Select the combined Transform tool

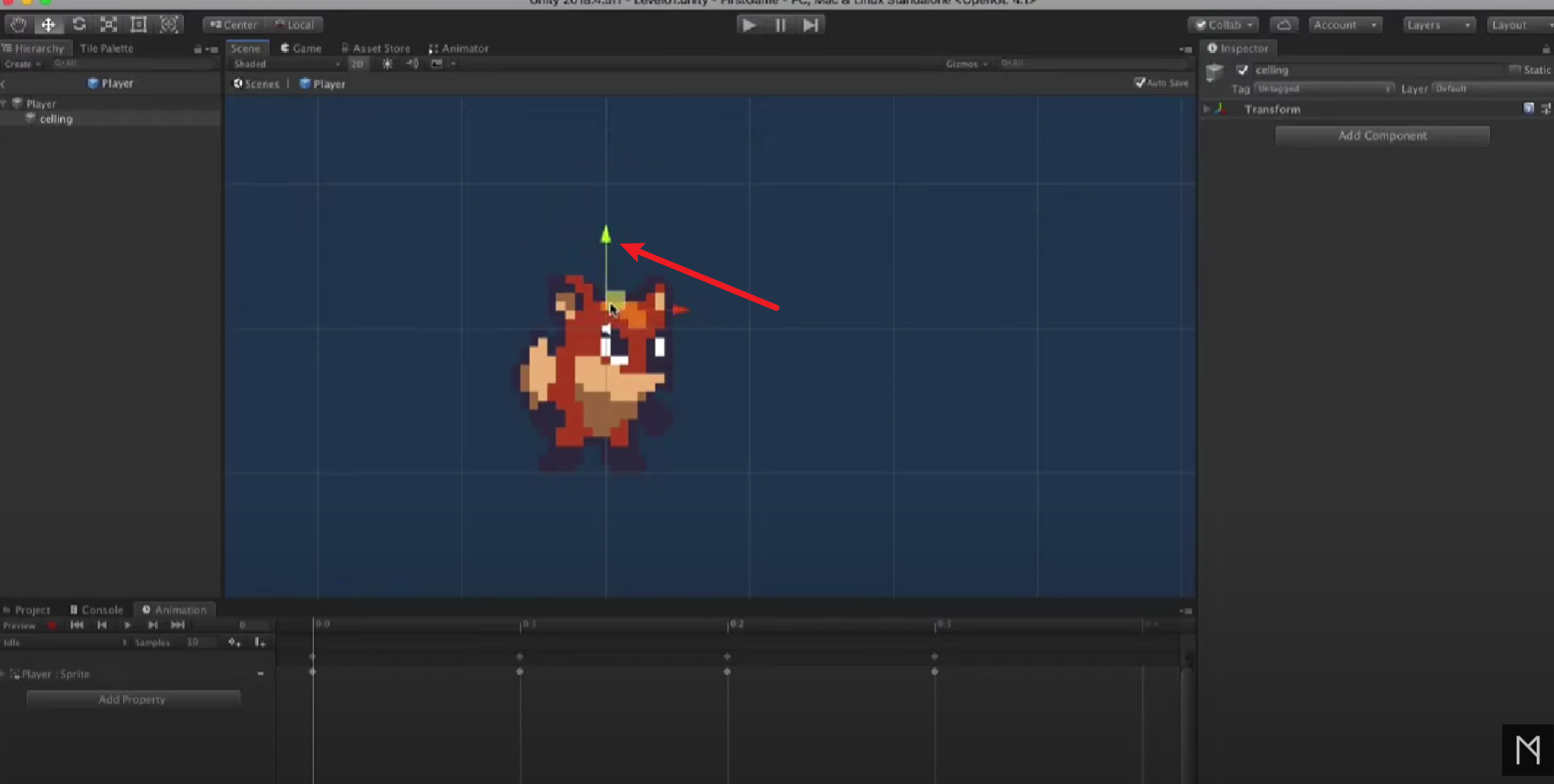tap(169, 24)
